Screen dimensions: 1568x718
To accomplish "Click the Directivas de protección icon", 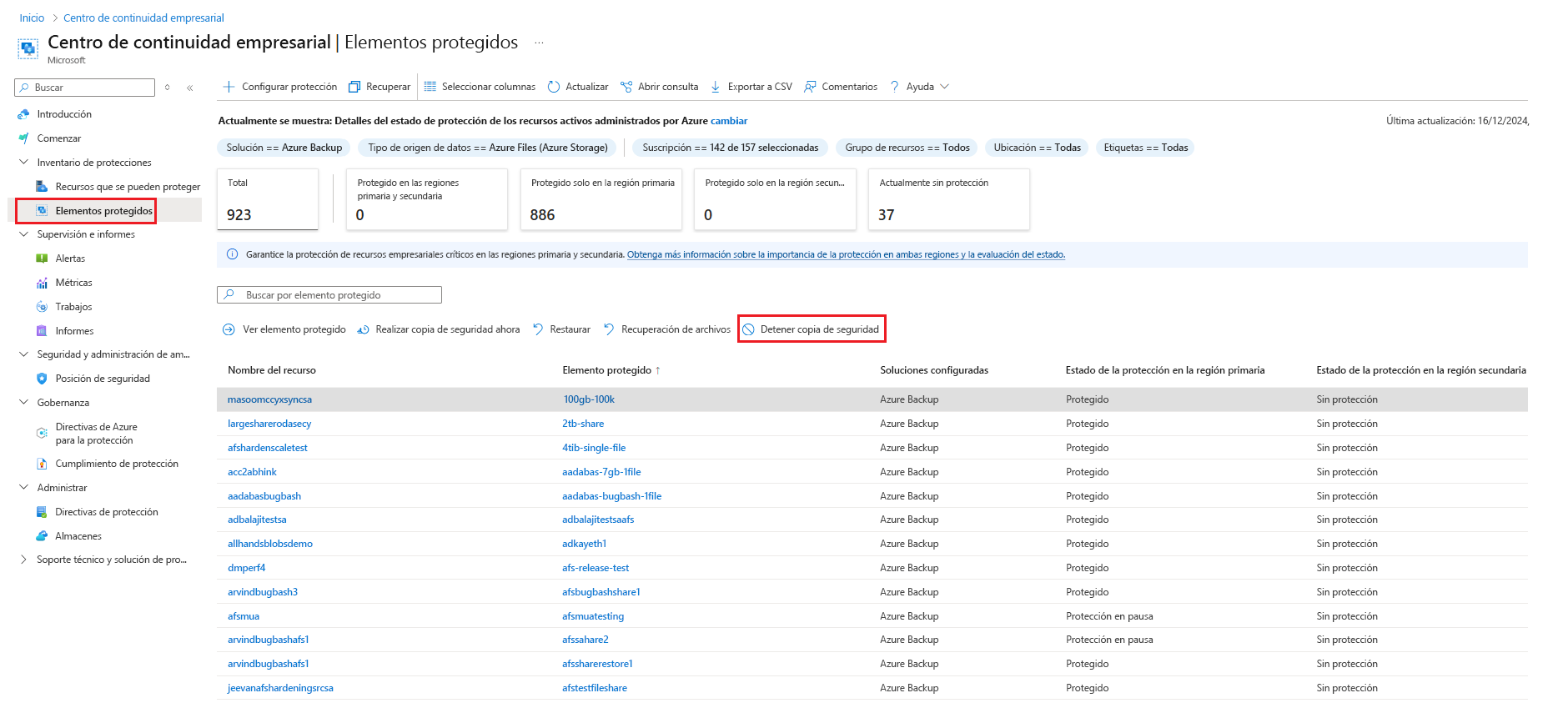I will click(42, 512).
